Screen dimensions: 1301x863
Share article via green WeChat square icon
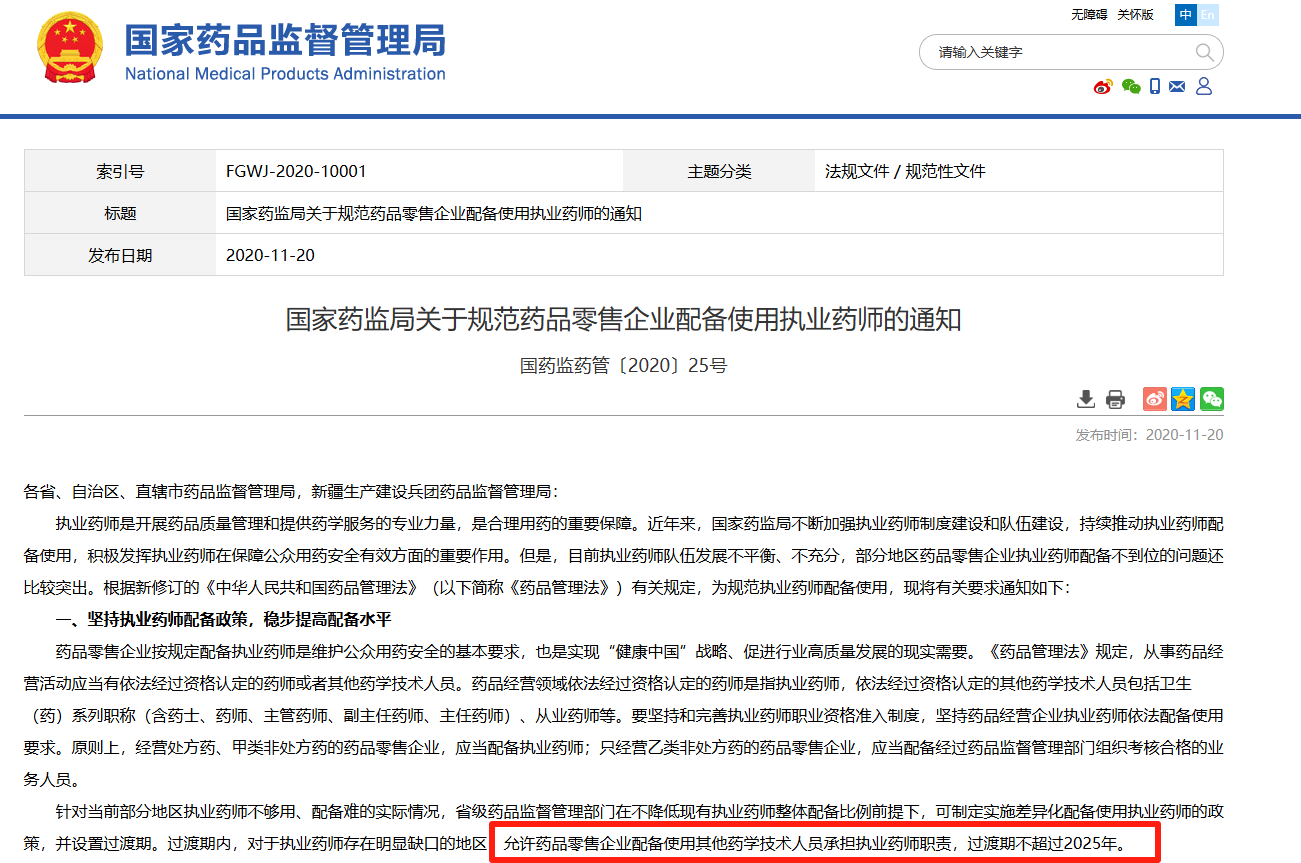[x=1212, y=399]
